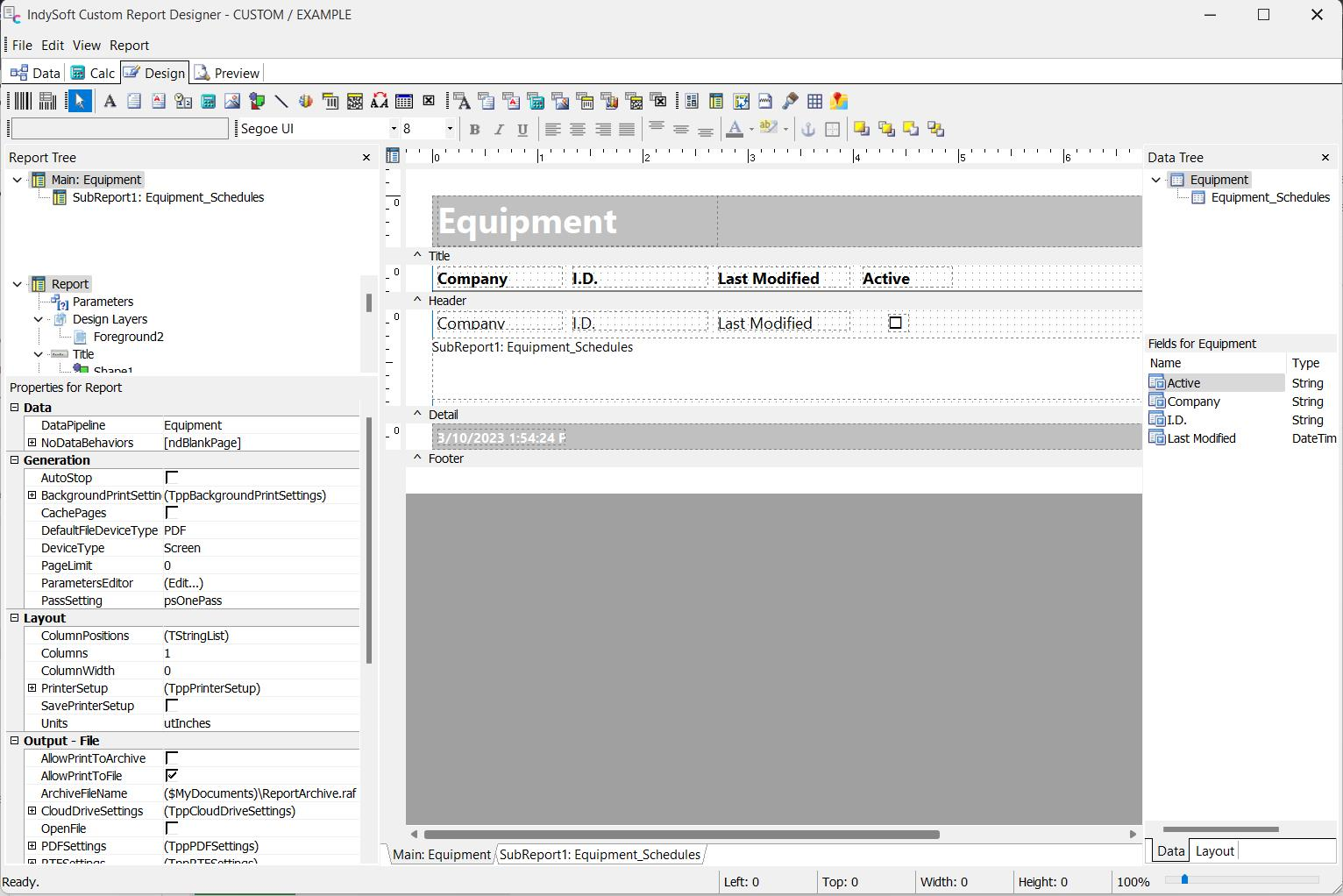Click the zoom slider handle

1184,879
